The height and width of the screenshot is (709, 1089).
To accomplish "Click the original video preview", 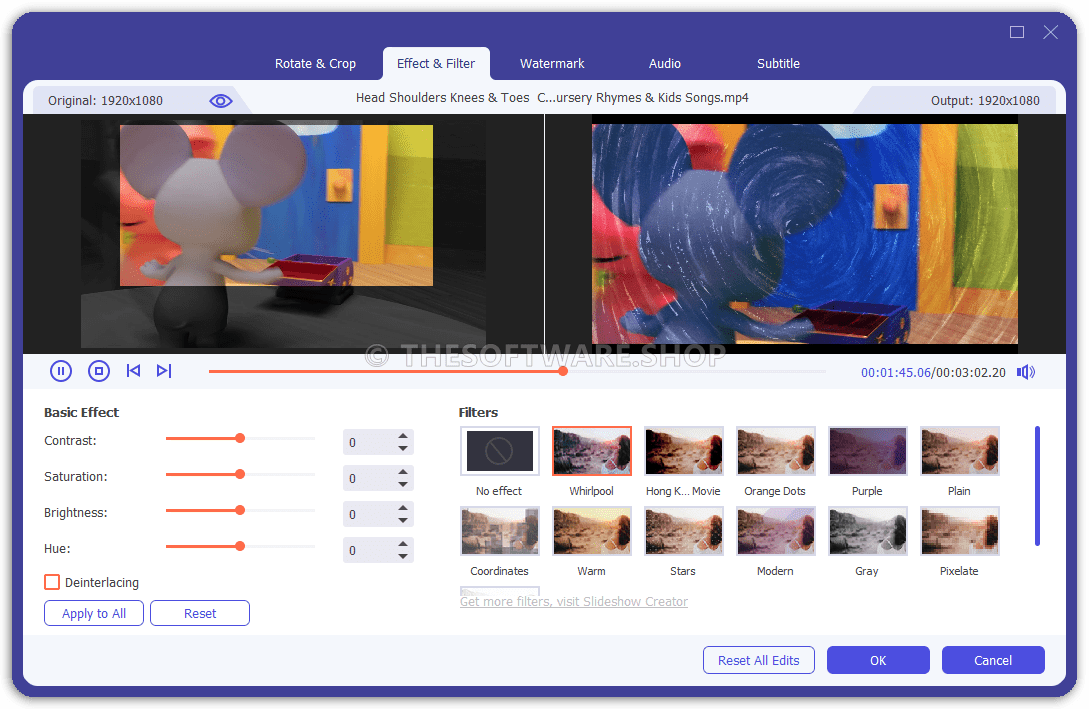I will [283, 235].
